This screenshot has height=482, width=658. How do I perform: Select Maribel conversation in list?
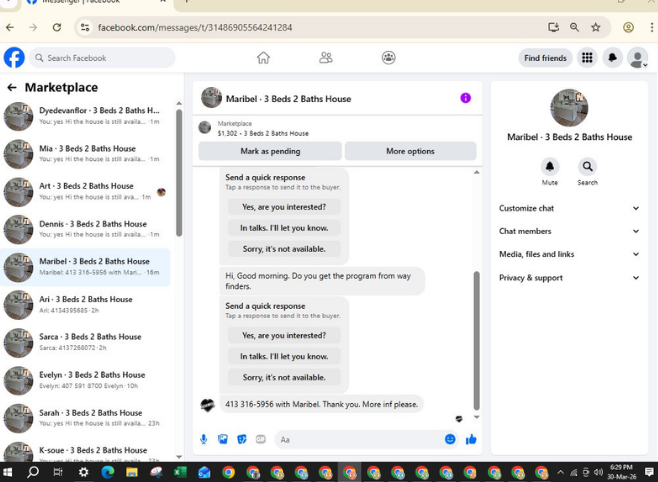coord(85,267)
